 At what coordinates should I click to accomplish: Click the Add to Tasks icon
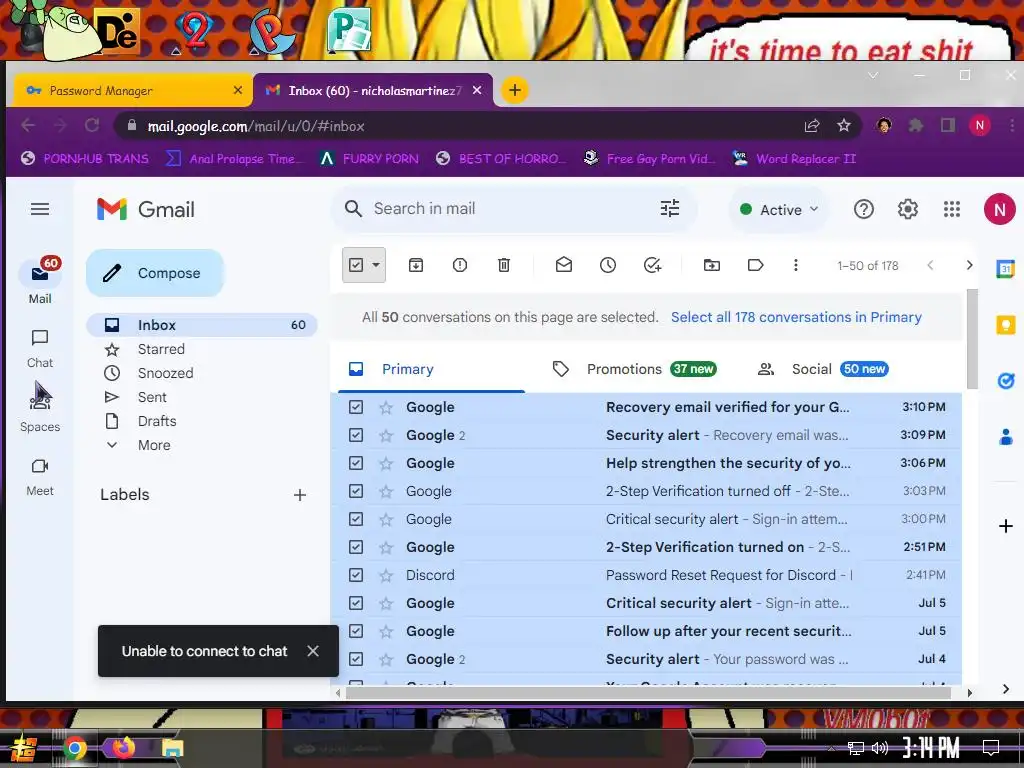pos(652,265)
